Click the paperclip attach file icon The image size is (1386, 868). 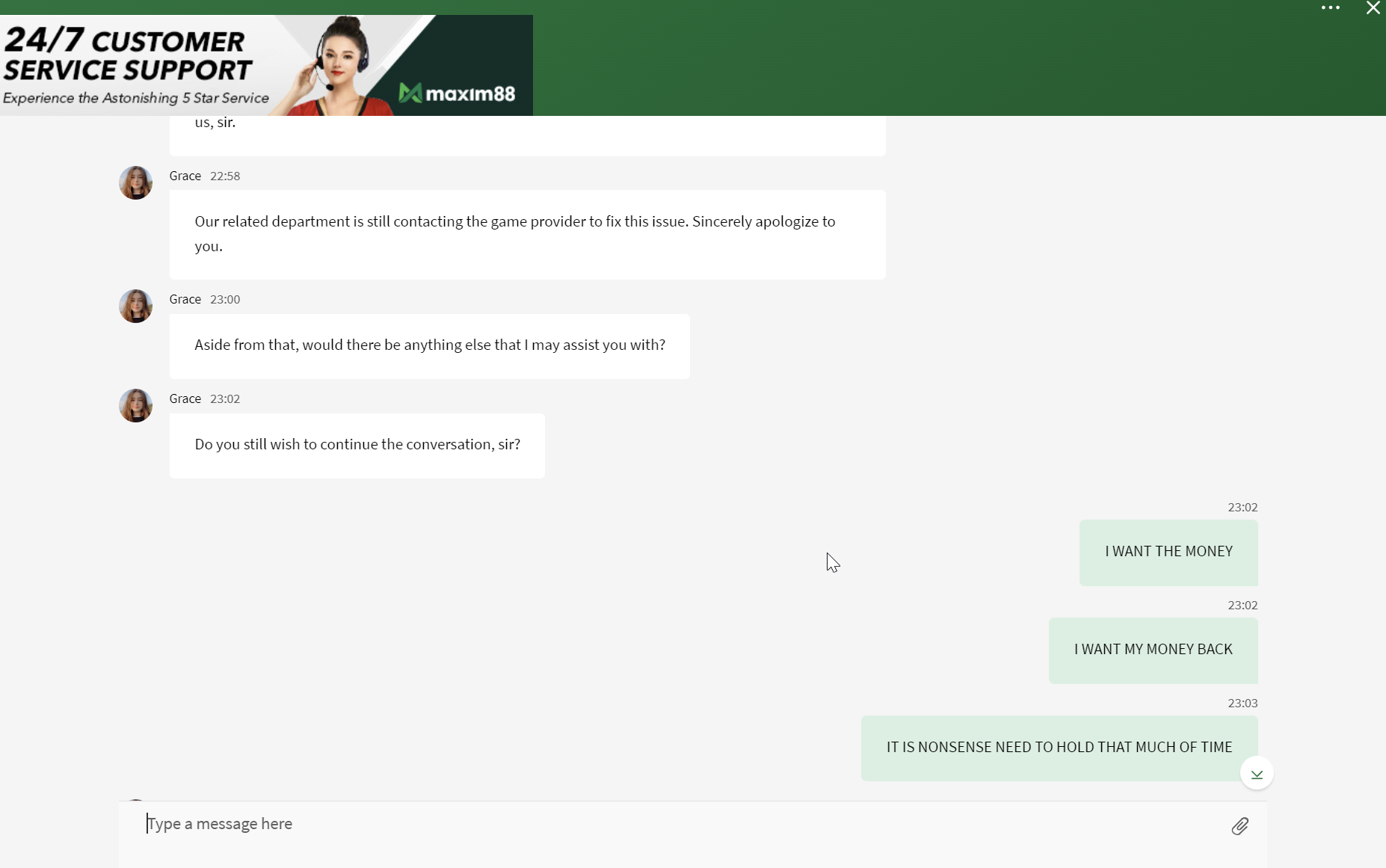(1239, 826)
